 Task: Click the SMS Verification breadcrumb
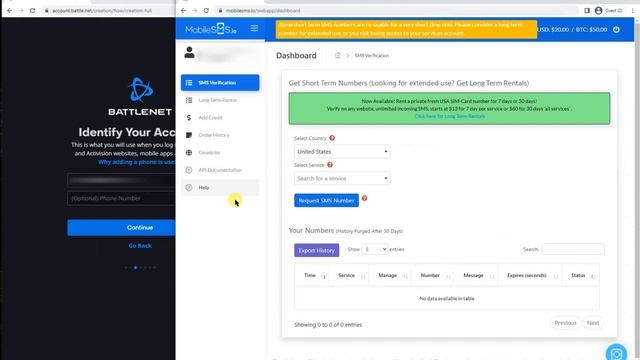click(371, 56)
